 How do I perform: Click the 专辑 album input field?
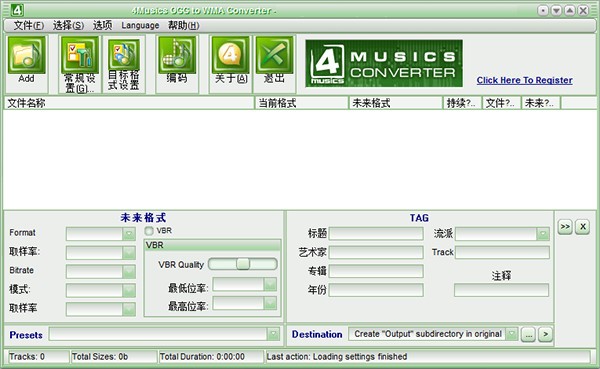click(376, 271)
